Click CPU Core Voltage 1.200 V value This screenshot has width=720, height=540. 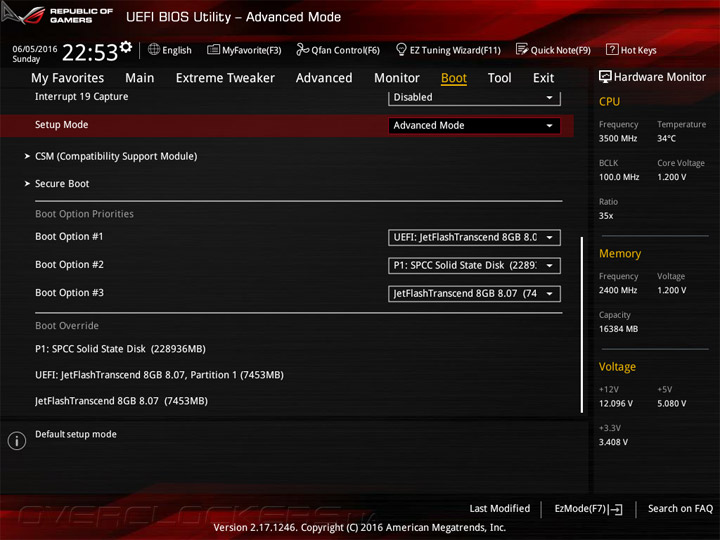pos(672,177)
